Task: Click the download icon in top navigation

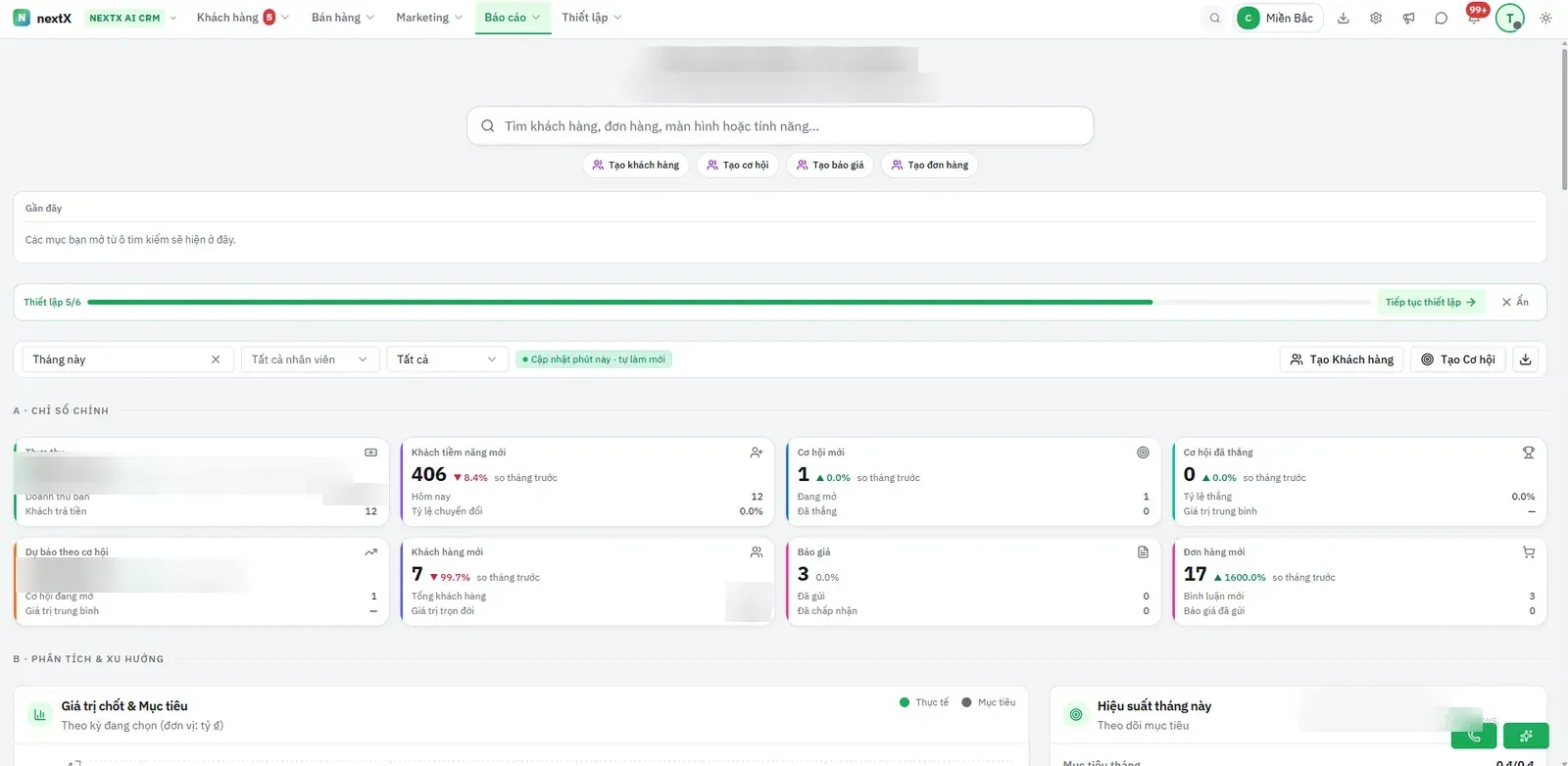Action: [1344, 18]
